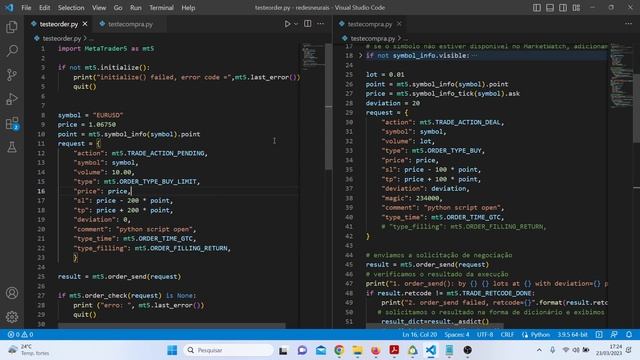Viewport: 640px width, 360px height.
Task: Open the Search view in activity bar
Action: (x=12, y=51)
